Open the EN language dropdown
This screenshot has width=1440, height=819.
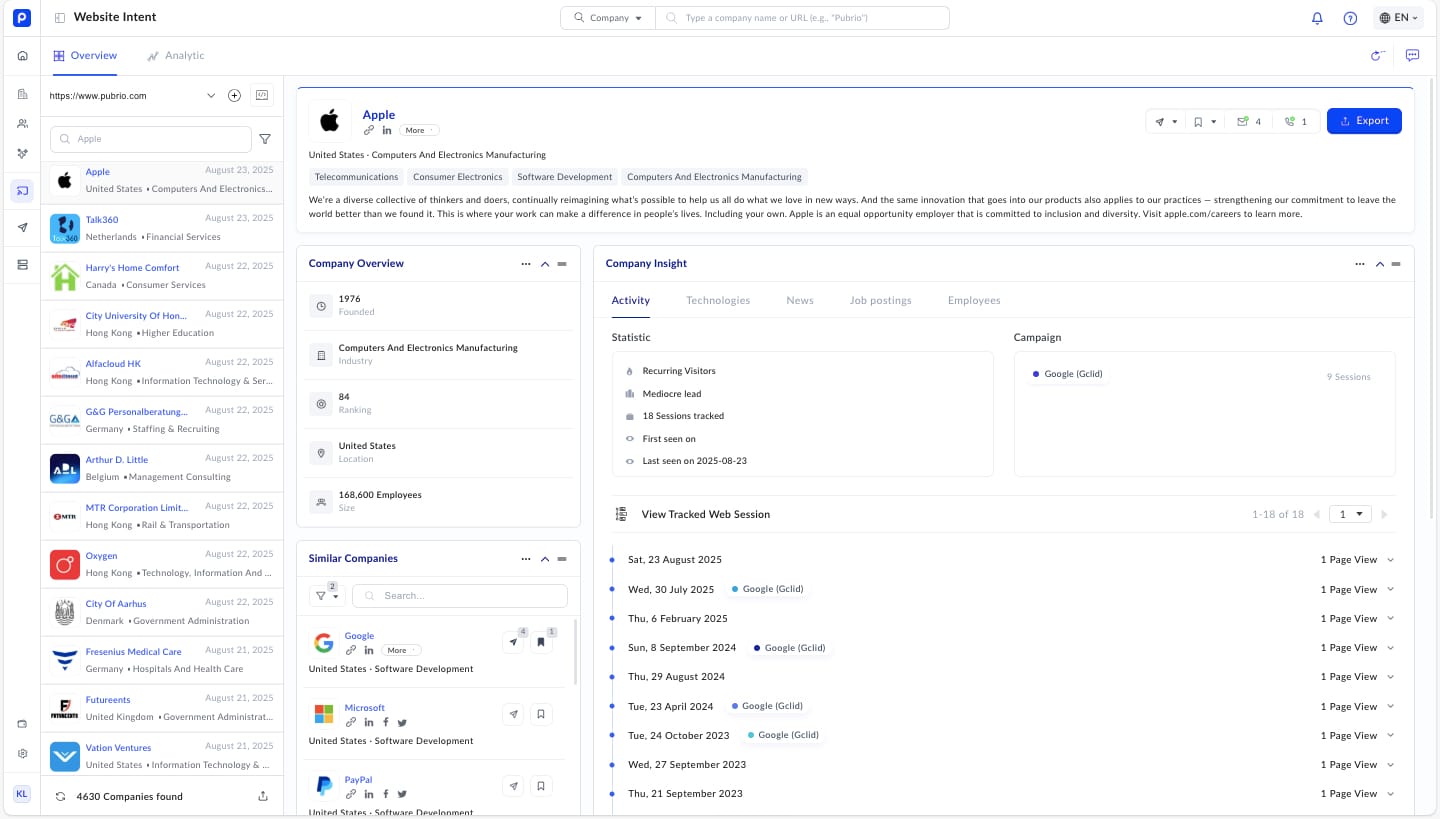(1398, 18)
